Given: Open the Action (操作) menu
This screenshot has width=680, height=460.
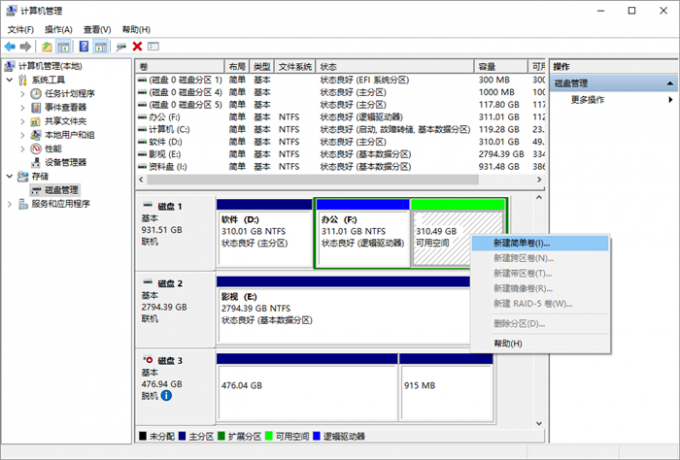Looking at the screenshot, I should pyautogui.click(x=59, y=29).
